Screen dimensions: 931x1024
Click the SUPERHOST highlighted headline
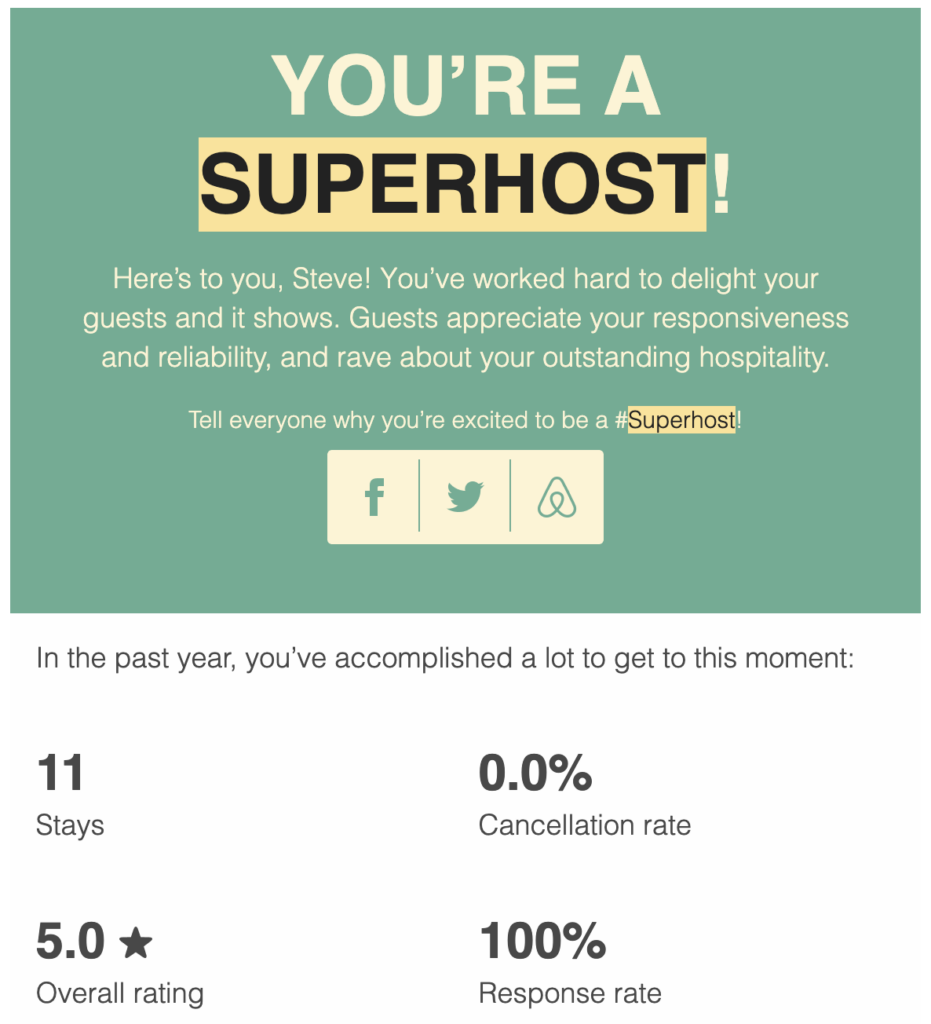[x=452, y=184]
